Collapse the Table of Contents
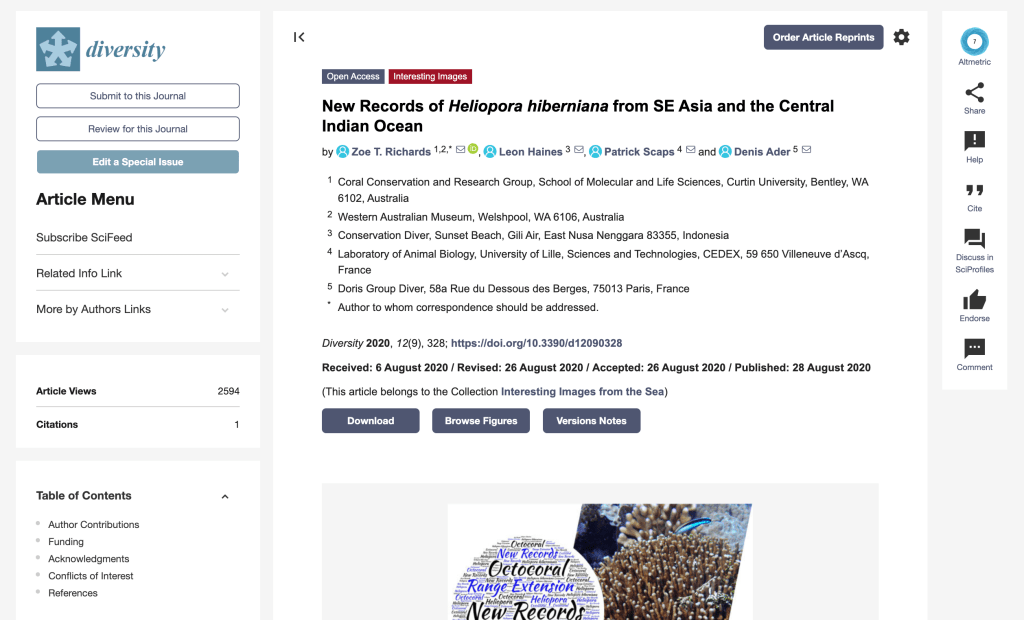The width and height of the screenshot is (1024, 620). [x=225, y=496]
